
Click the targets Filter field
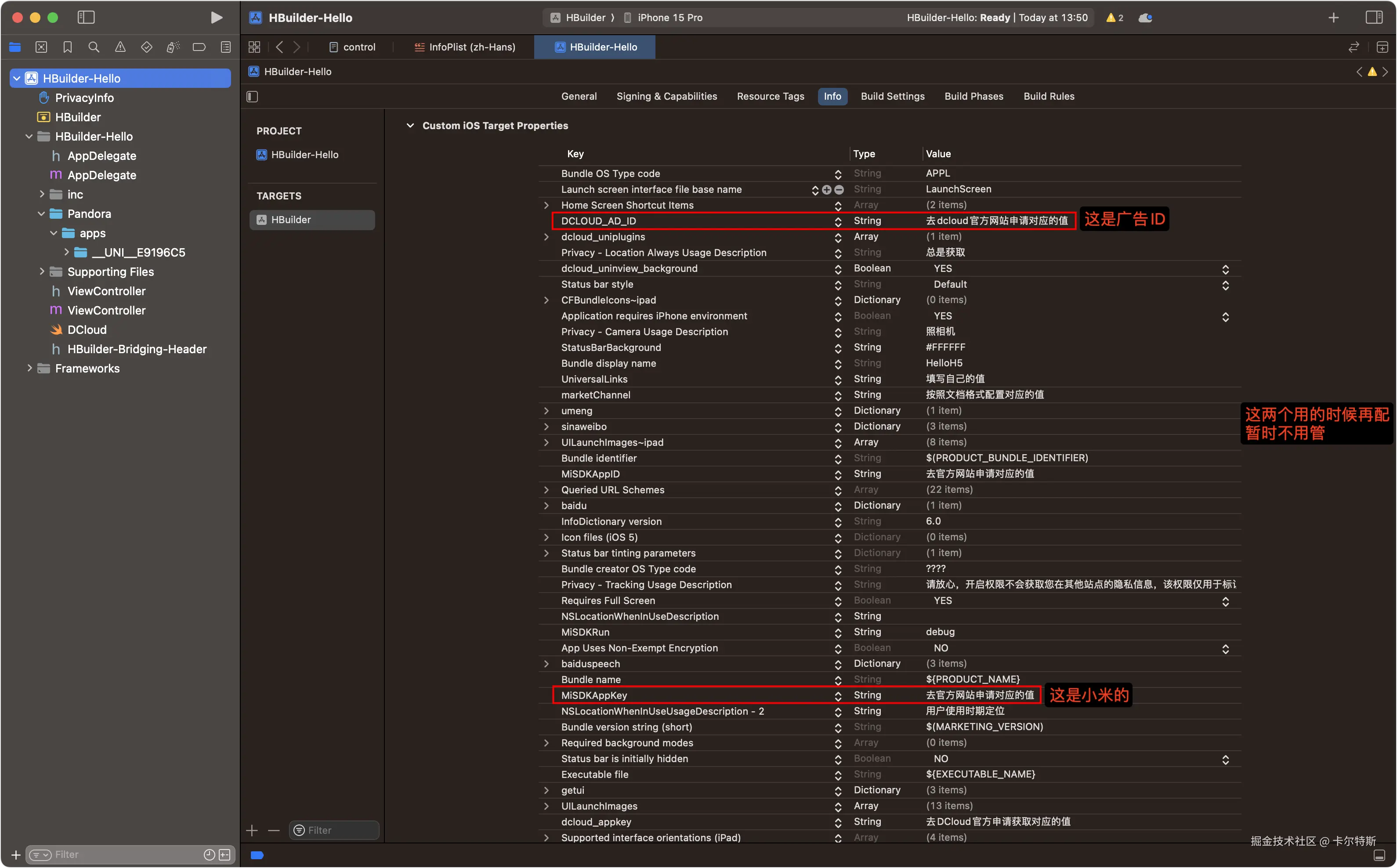click(335, 830)
